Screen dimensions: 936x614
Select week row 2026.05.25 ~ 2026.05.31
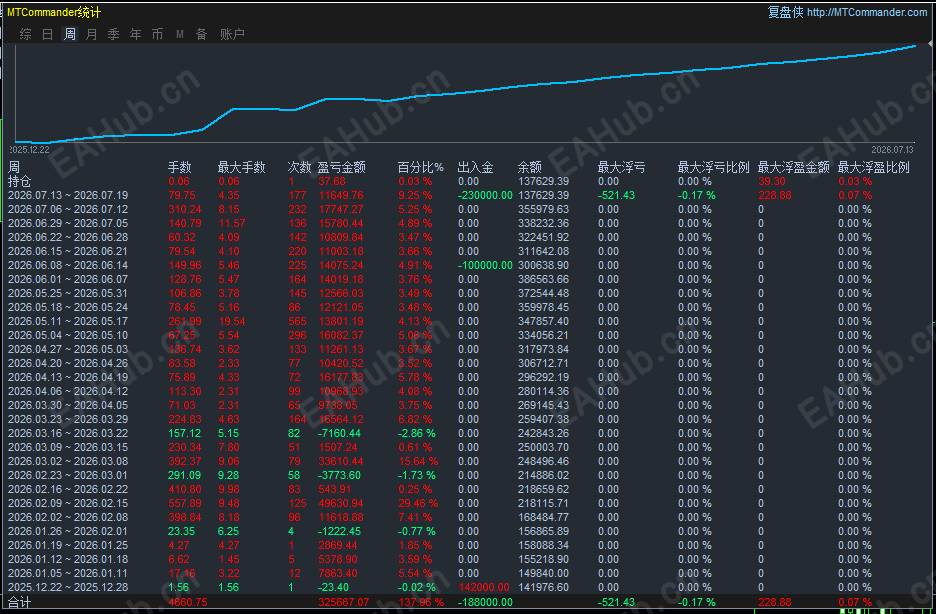(x=68, y=294)
